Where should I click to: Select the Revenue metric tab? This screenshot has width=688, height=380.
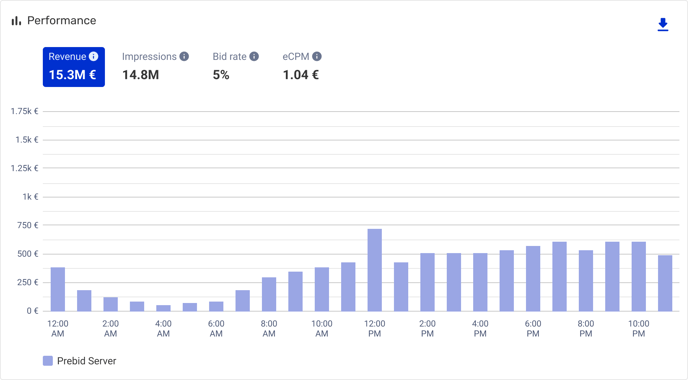tap(74, 67)
